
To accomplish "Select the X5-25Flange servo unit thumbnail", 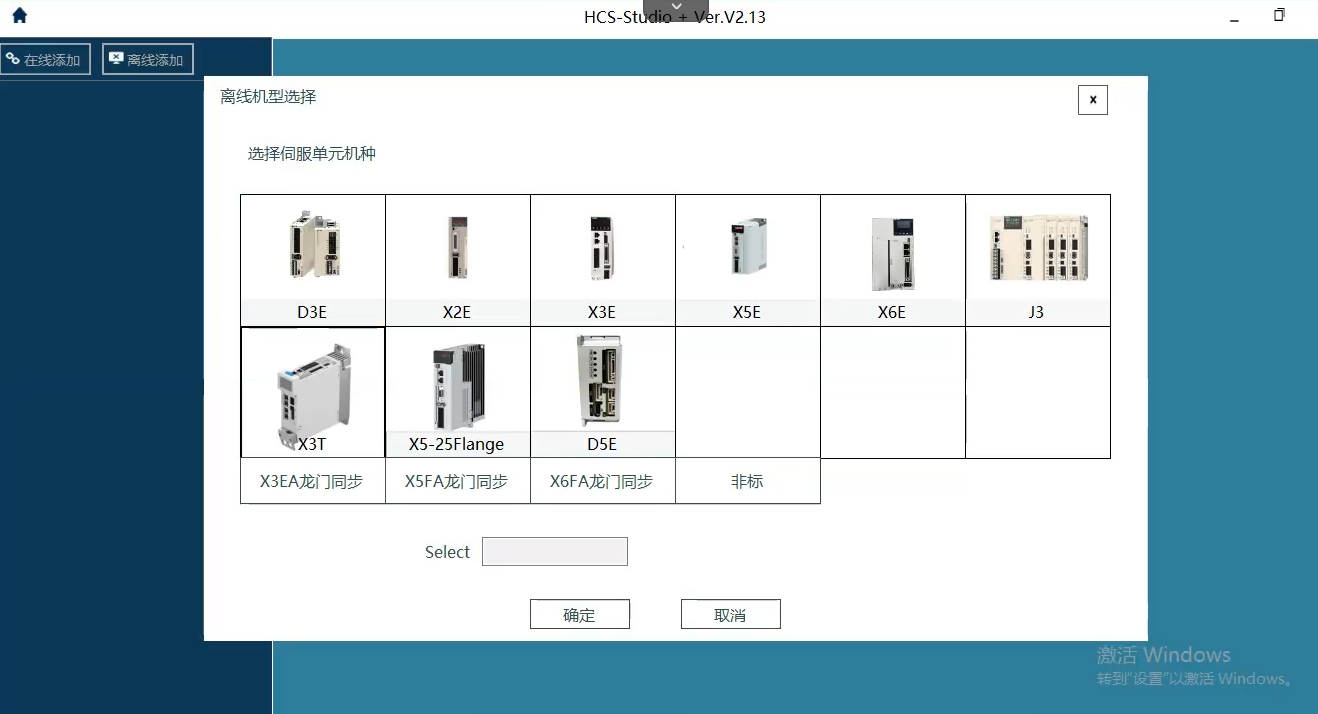I will 458,392.
